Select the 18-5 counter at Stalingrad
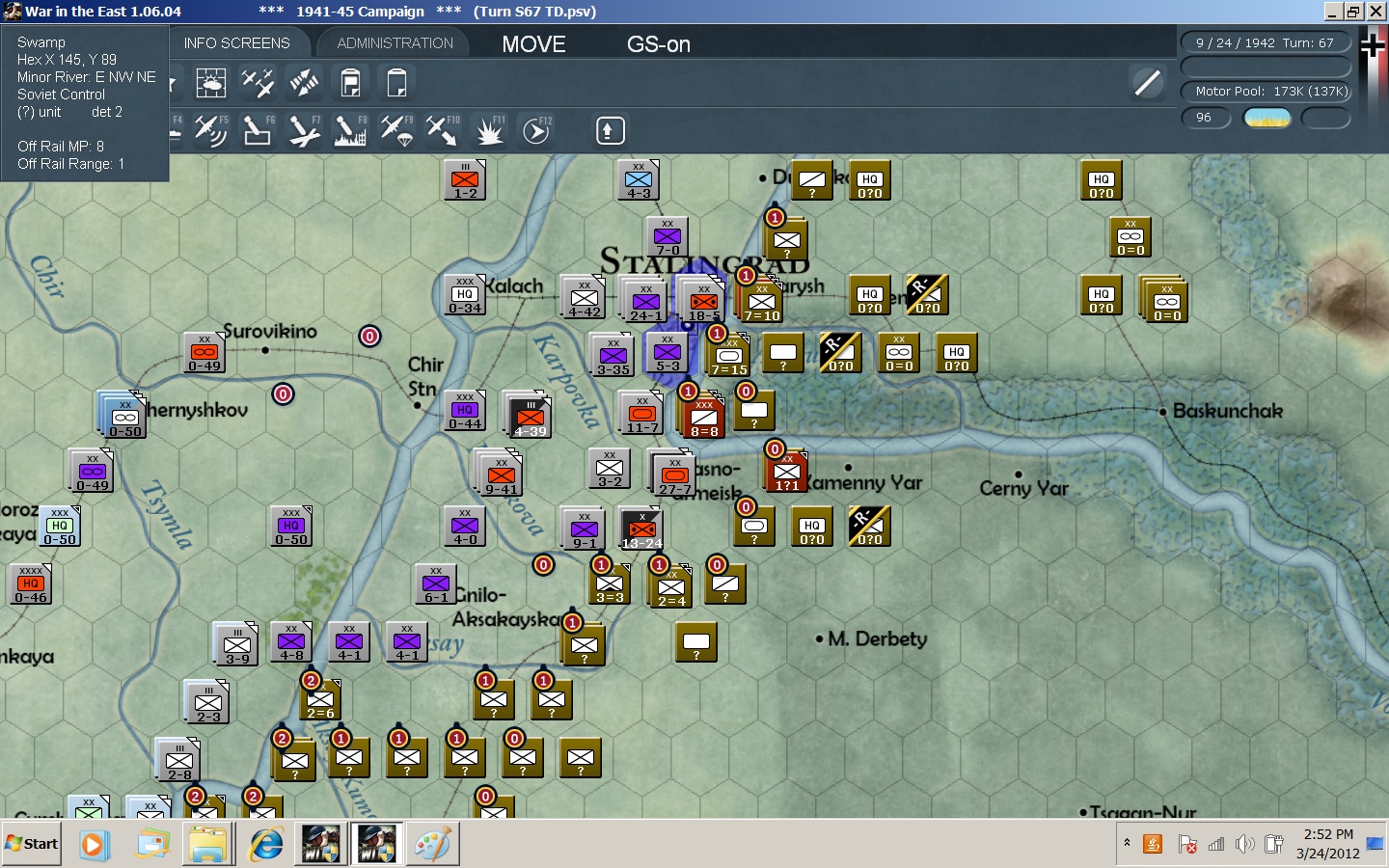This screenshot has width=1389, height=868. (x=703, y=301)
